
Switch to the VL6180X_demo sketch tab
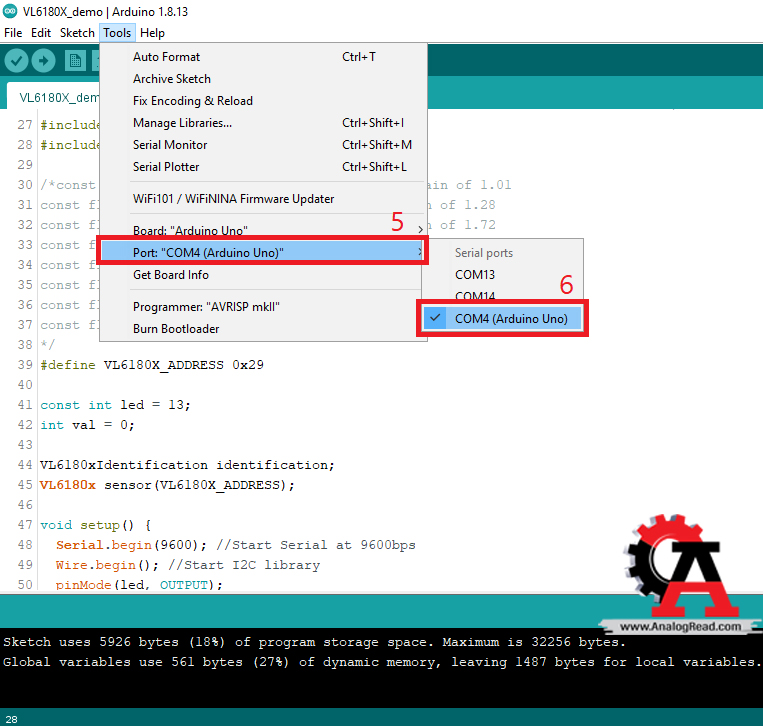coord(54,97)
